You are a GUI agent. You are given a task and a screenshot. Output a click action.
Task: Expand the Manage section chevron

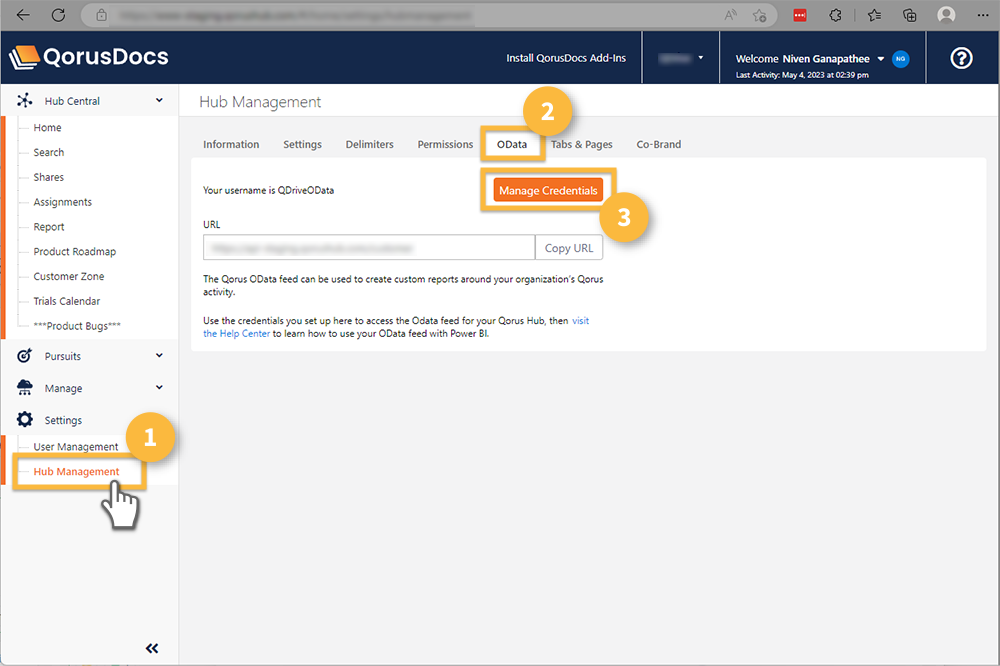tap(159, 387)
